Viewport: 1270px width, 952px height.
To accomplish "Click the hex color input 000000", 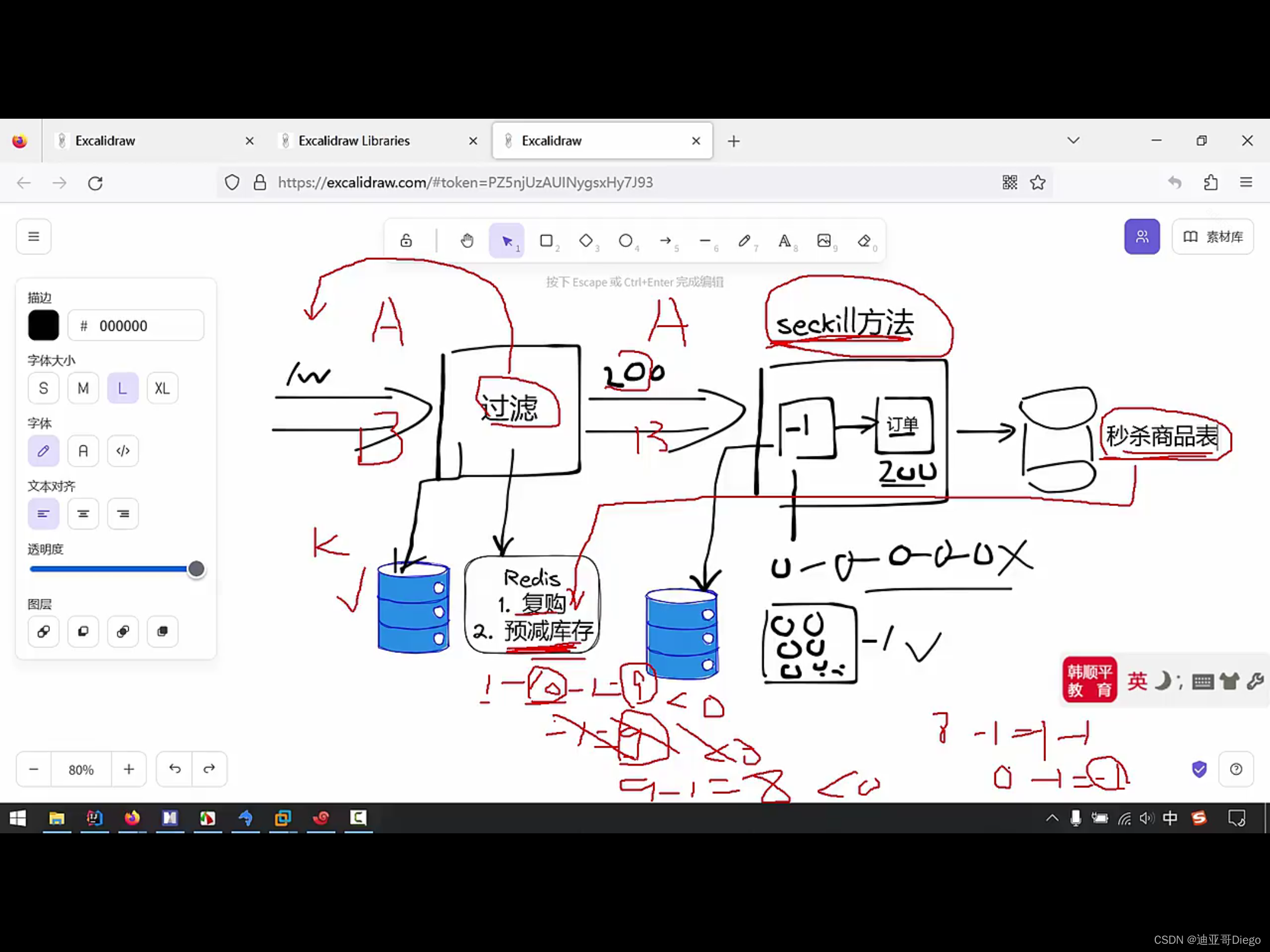I will click(136, 326).
